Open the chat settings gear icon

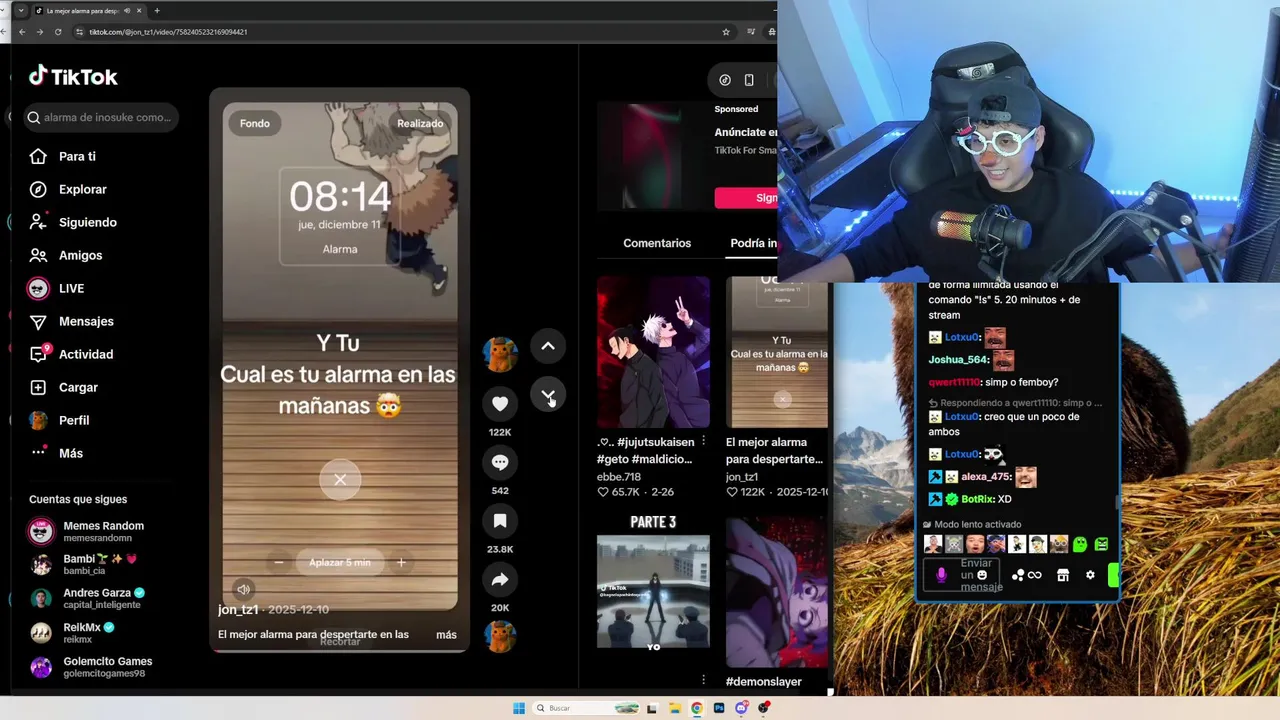1090,575
